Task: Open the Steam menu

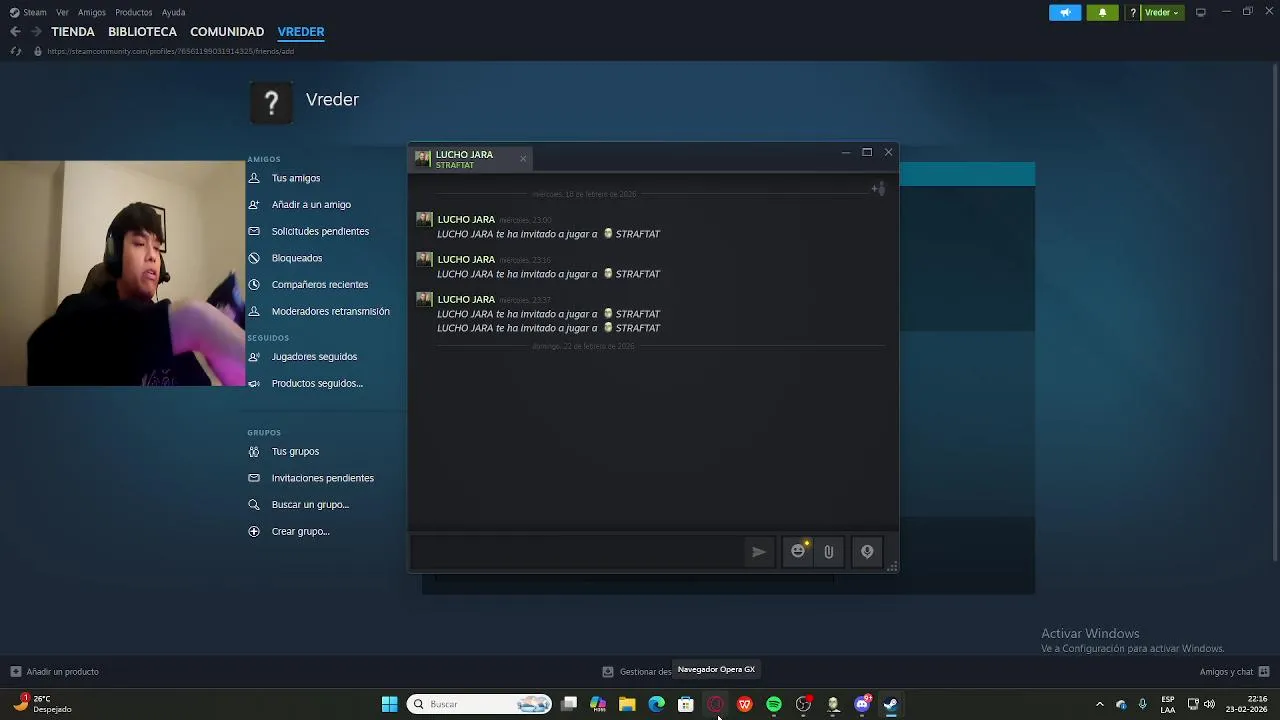Action: pyautogui.click(x=28, y=12)
